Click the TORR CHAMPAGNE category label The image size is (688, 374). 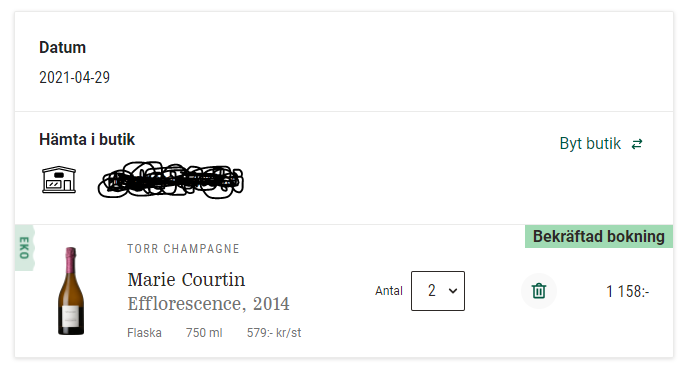183,249
